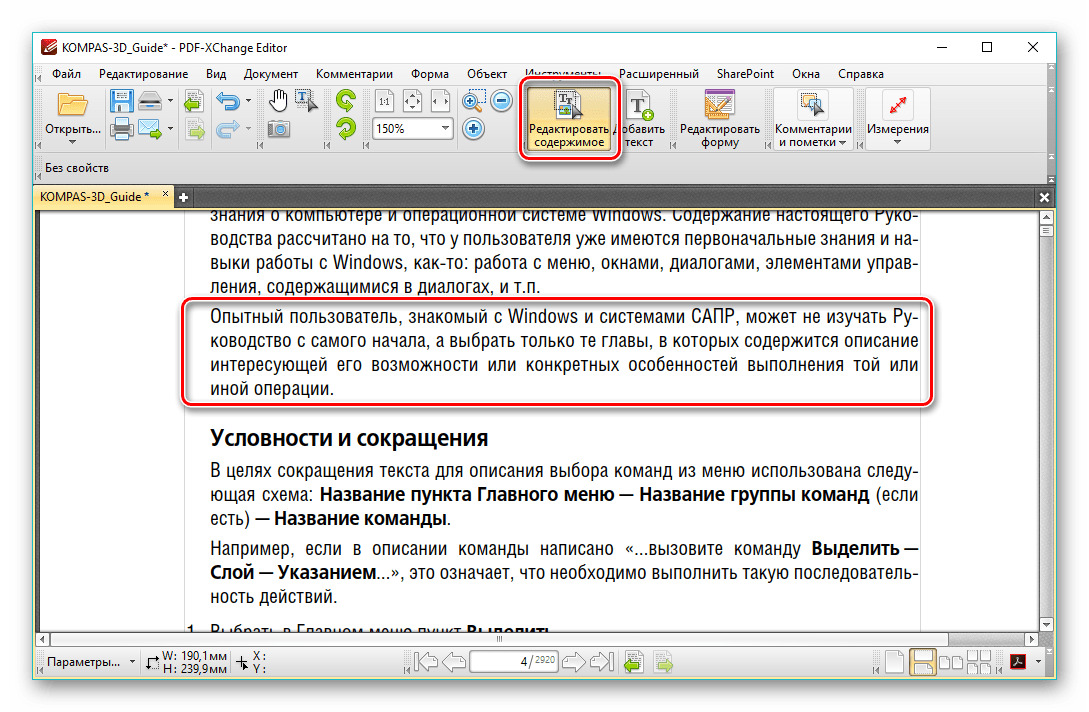Click the Actual Size 1:1 icon

point(384,101)
